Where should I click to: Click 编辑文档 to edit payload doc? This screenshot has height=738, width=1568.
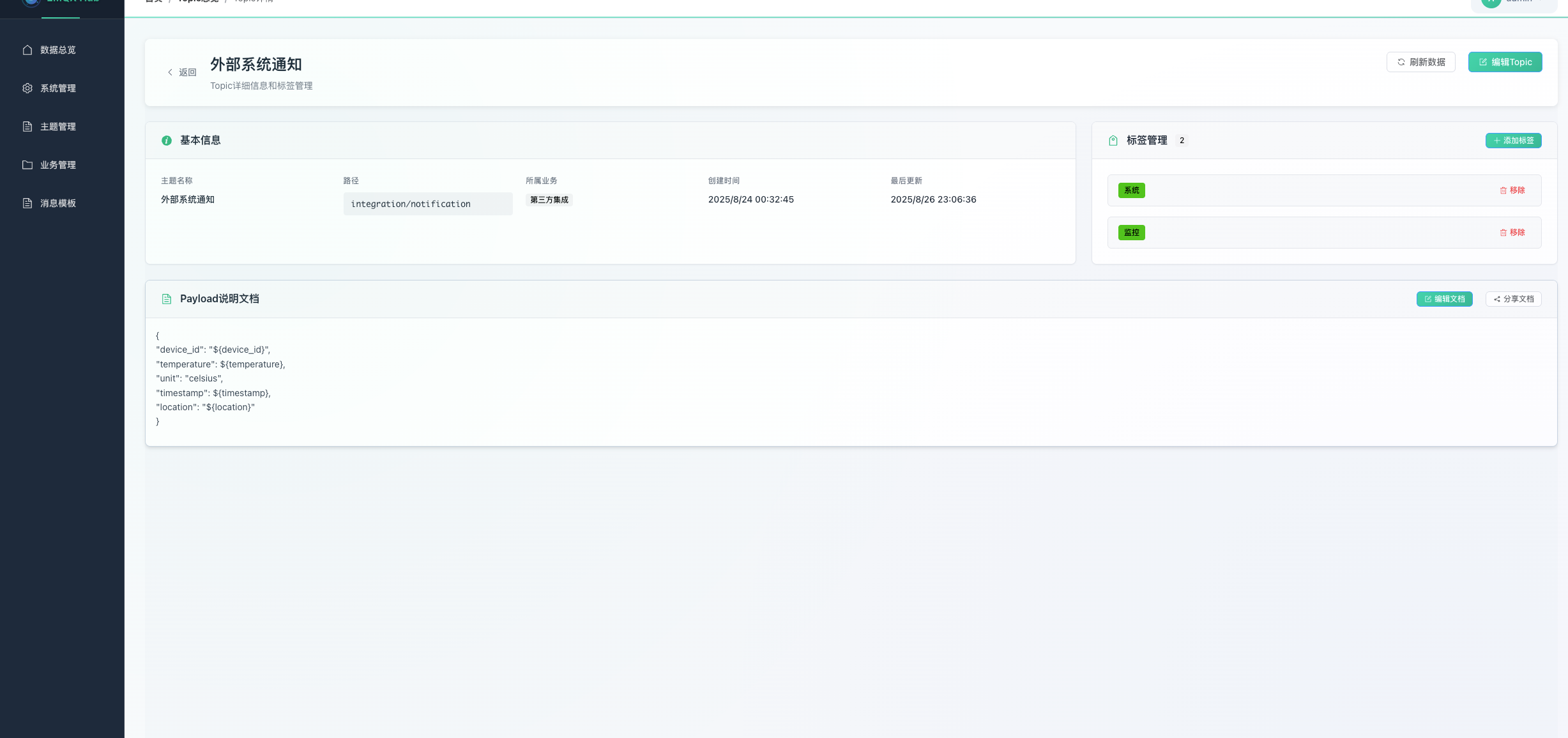pos(1444,299)
